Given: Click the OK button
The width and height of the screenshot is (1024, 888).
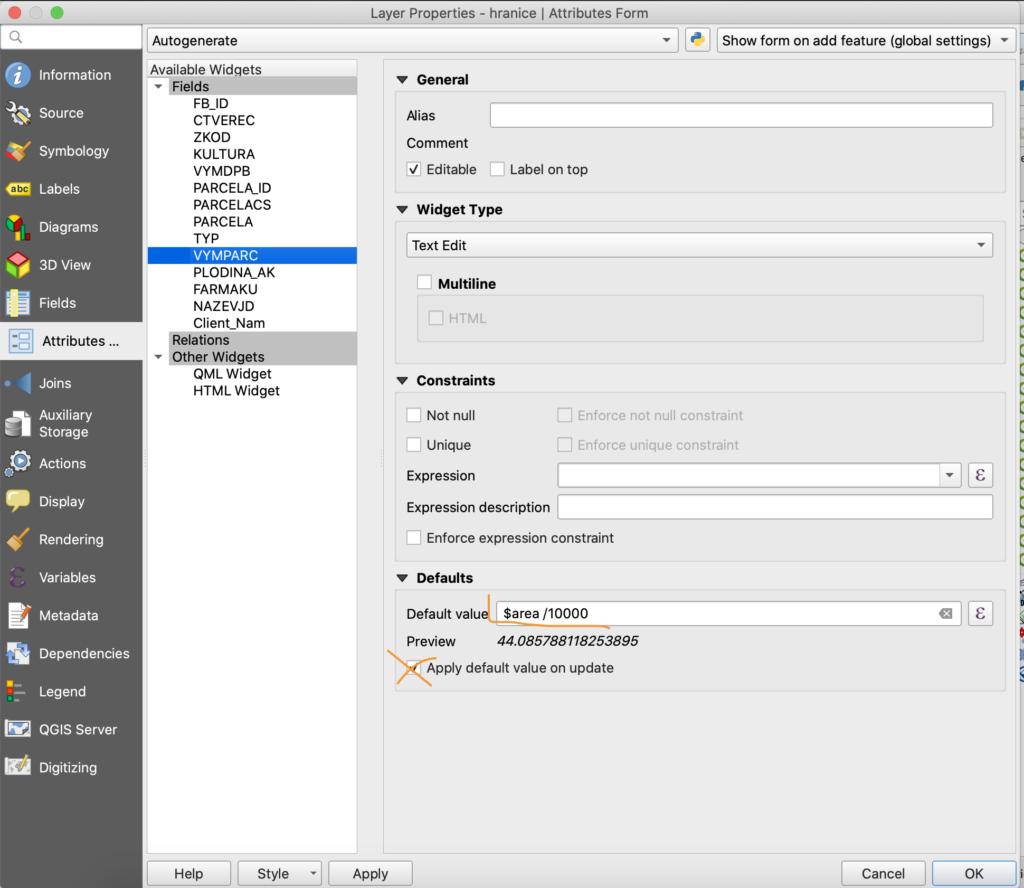Looking at the screenshot, I should (973, 873).
